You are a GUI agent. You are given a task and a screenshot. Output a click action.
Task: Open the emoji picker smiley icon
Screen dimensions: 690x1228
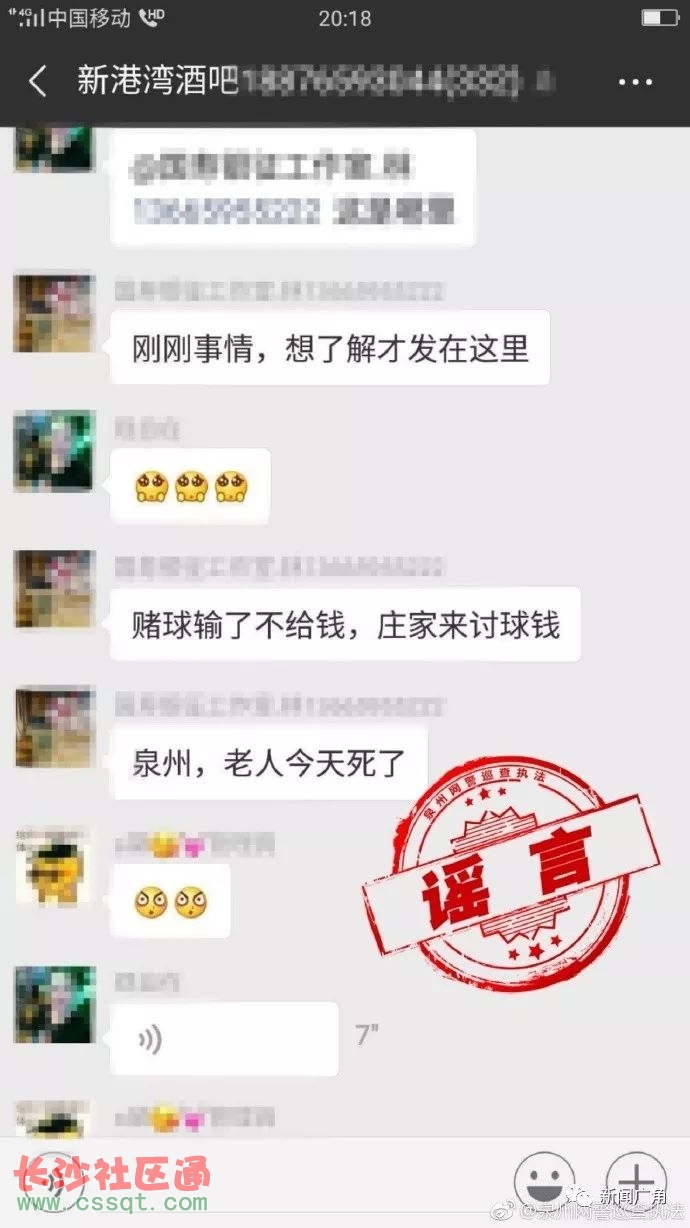pyautogui.click(x=544, y=1181)
